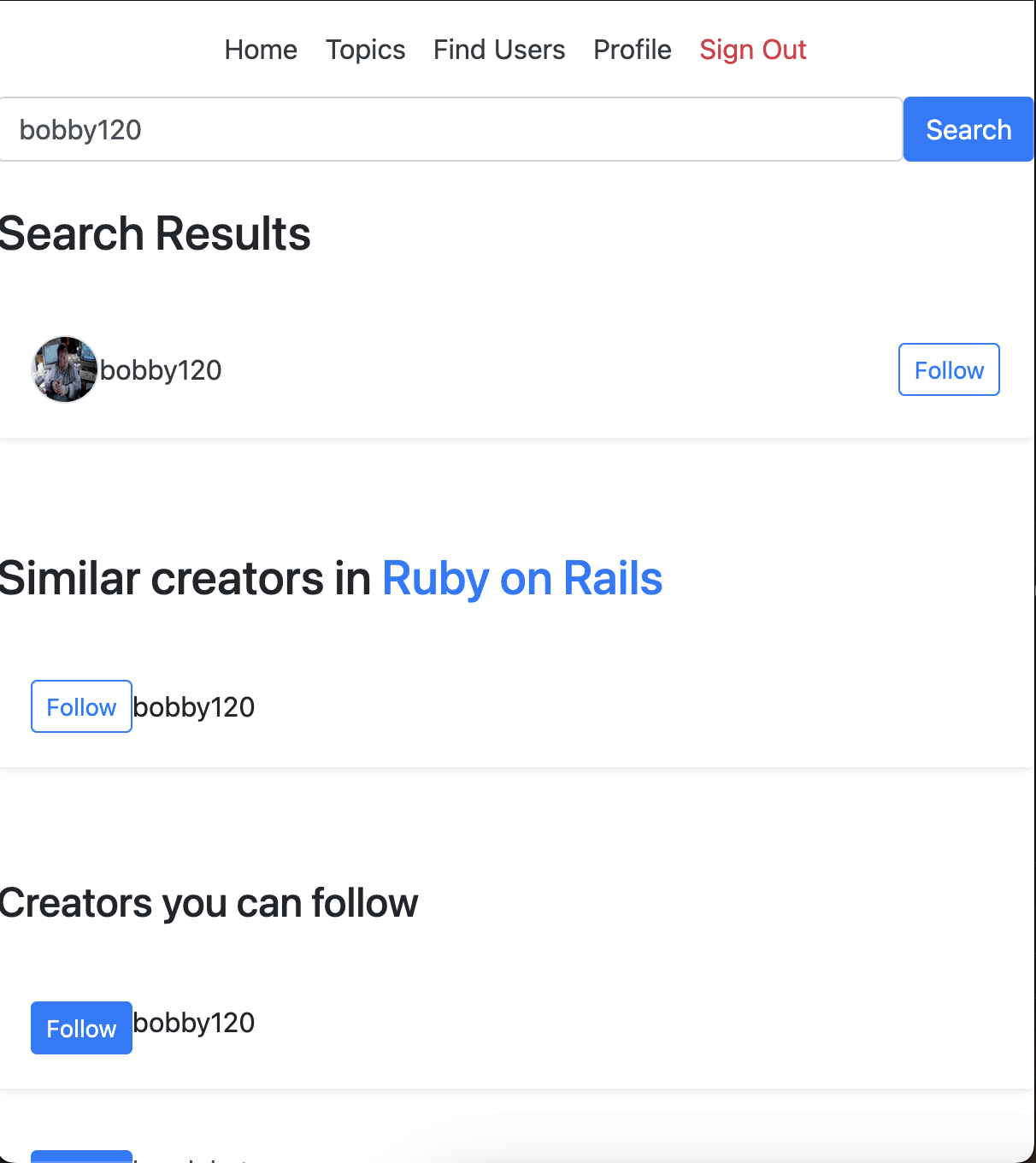Navigate to Find Users
This screenshot has height=1163, width=1036.
click(499, 50)
